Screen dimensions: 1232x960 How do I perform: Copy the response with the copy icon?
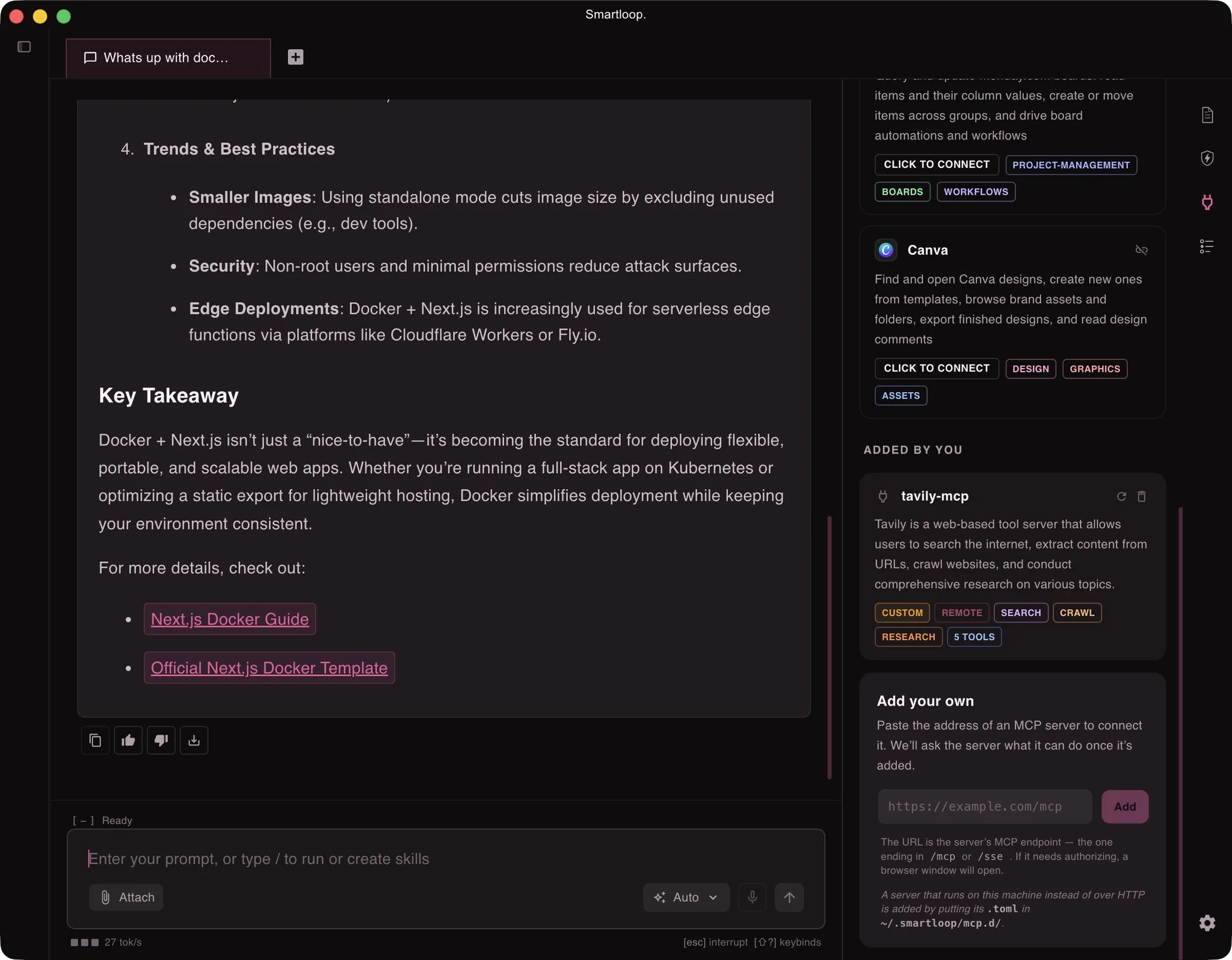(95, 740)
